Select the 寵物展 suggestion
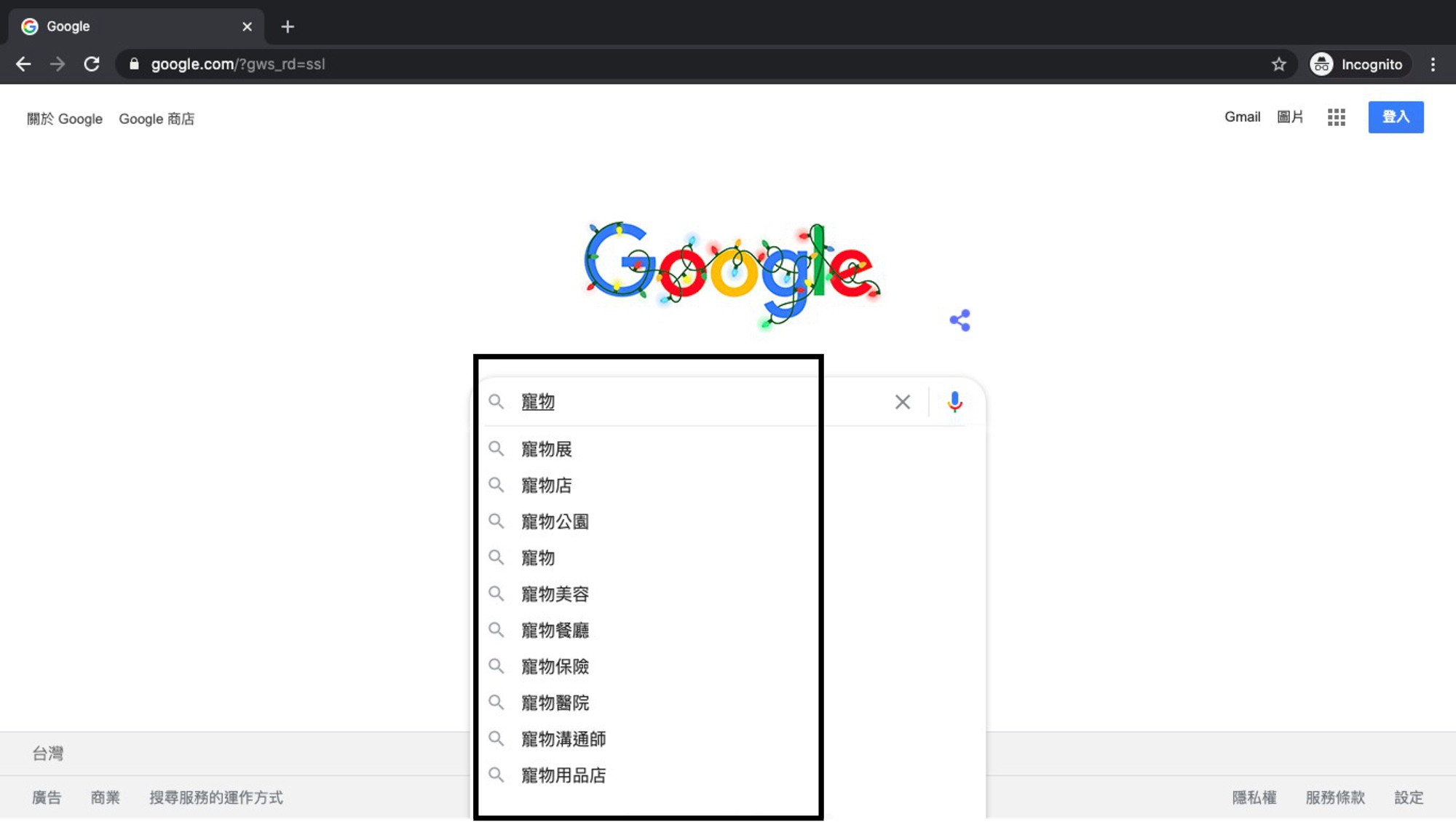This screenshot has width=1456, height=822. point(547,449)
